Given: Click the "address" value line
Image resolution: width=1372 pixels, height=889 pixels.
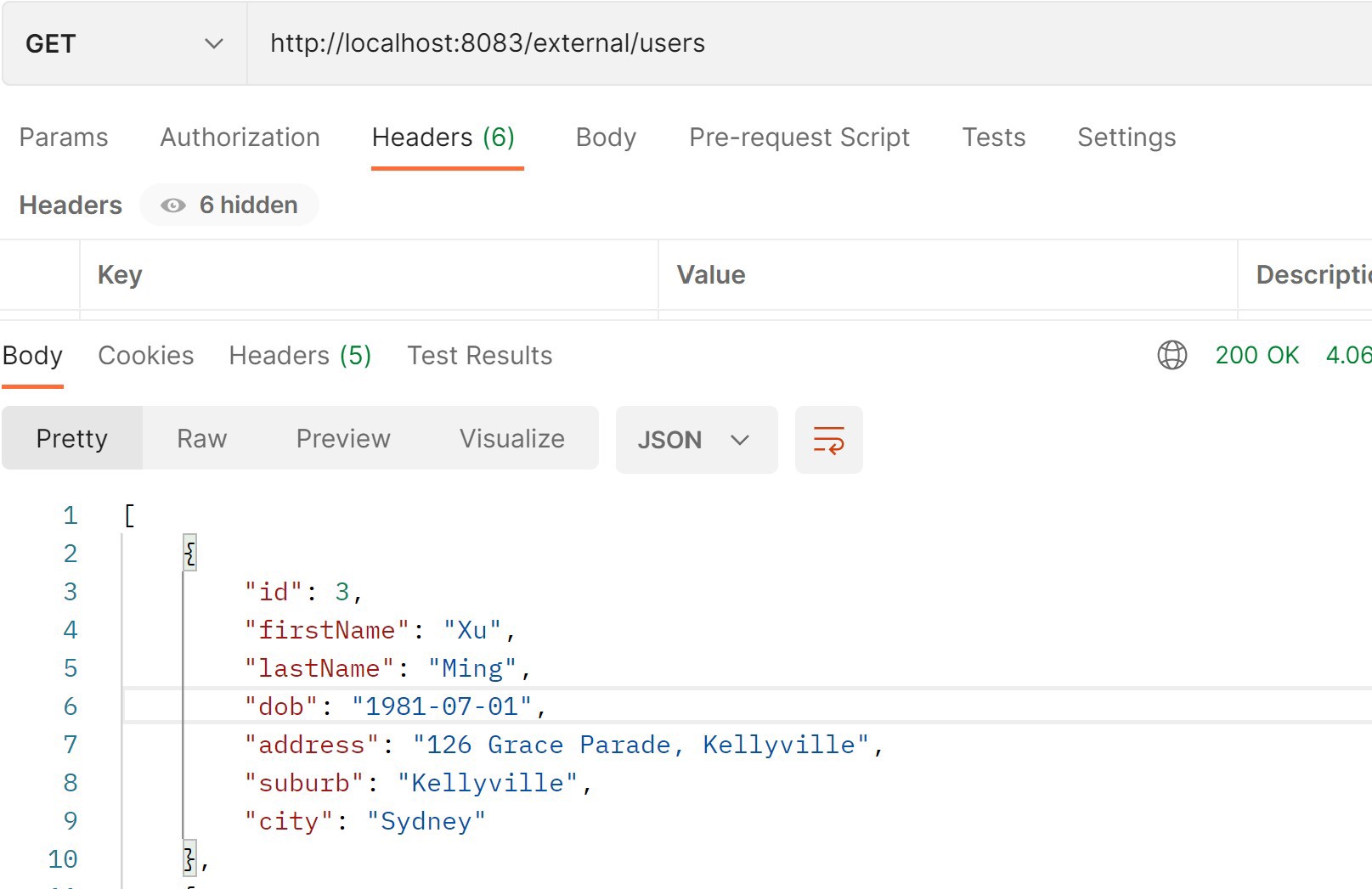Looking at the screenshot, I should click(x=564, y=745).
